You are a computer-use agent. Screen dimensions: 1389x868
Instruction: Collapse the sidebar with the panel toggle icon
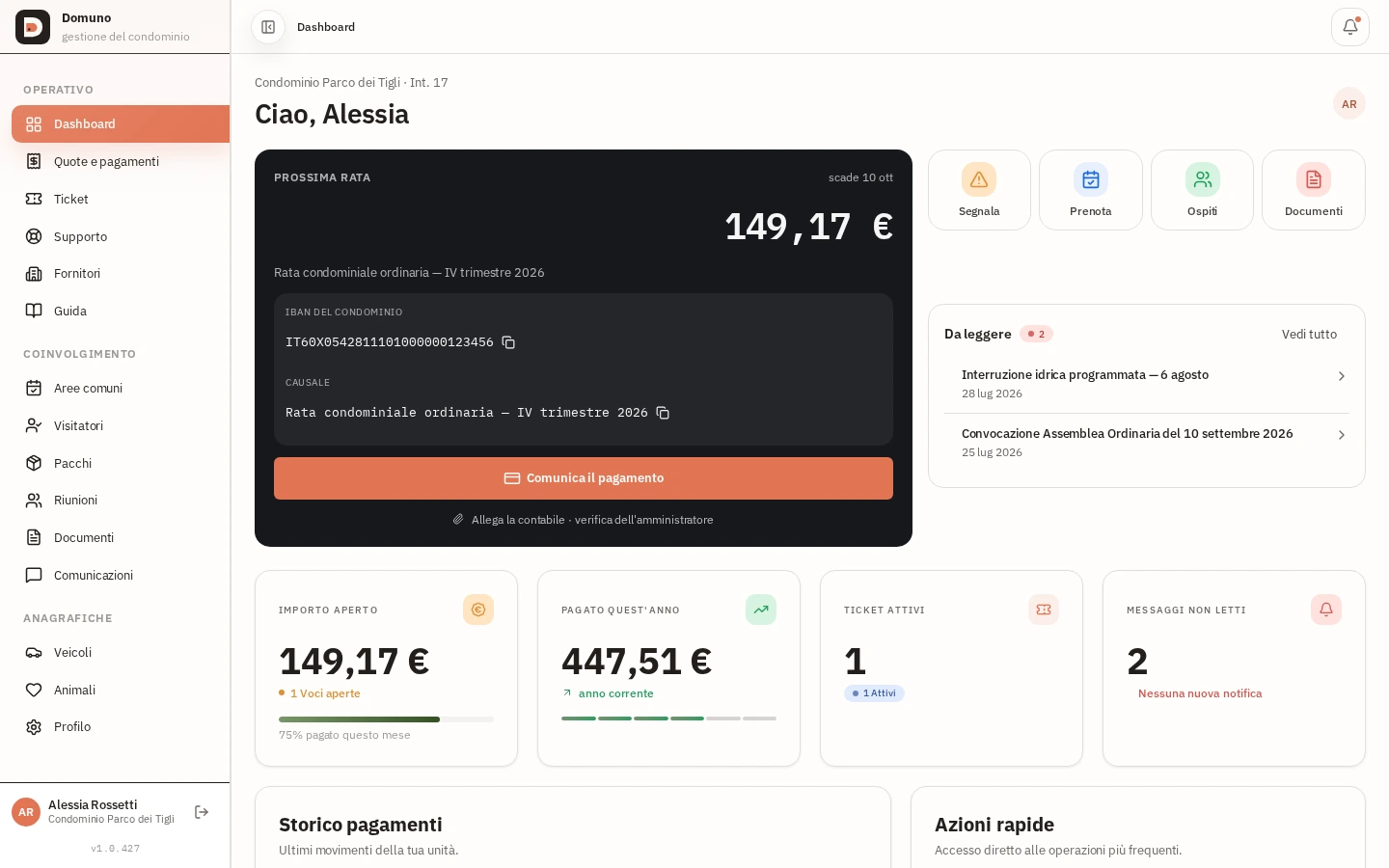coord(268,27)
